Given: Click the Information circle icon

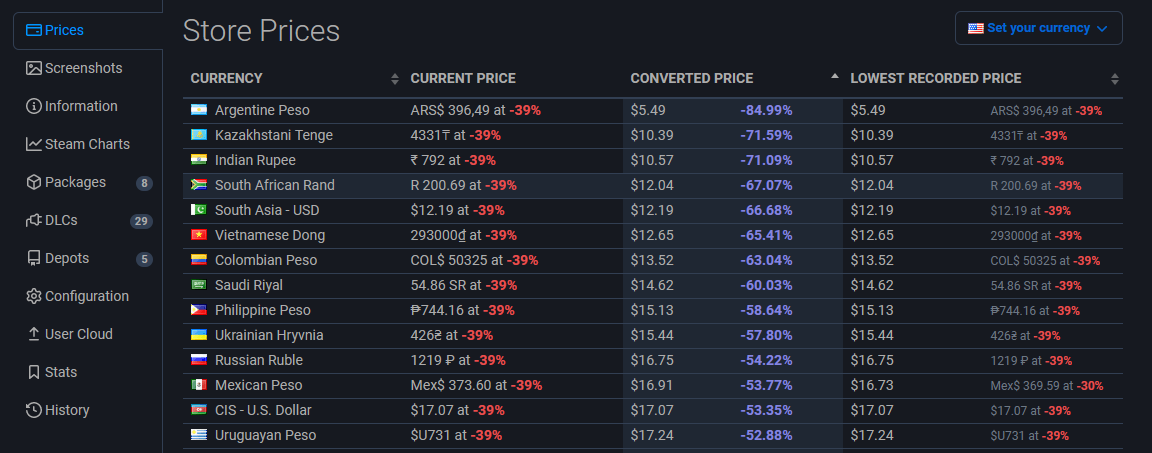Looking at the screenshot, I should click(33, 106).
